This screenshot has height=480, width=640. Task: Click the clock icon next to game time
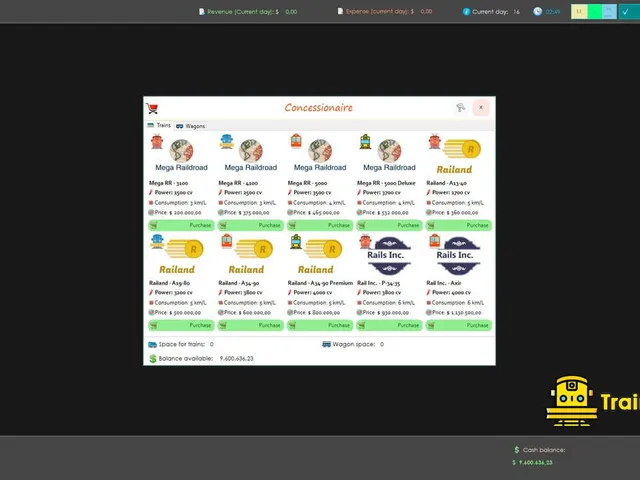click(538, 11)
